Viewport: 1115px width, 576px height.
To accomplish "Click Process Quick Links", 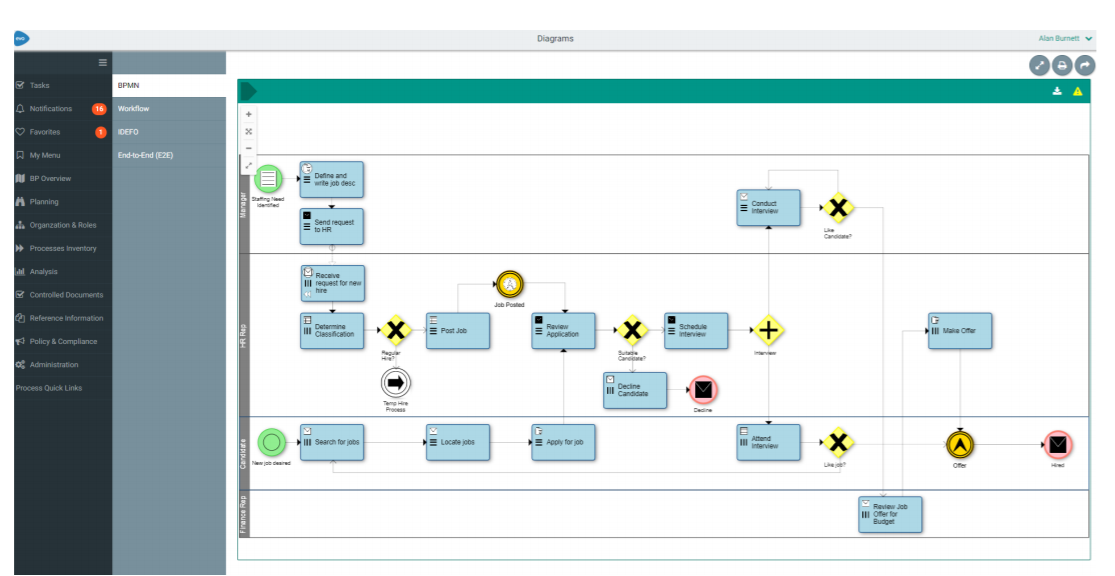I will click(x=49, y=388).
